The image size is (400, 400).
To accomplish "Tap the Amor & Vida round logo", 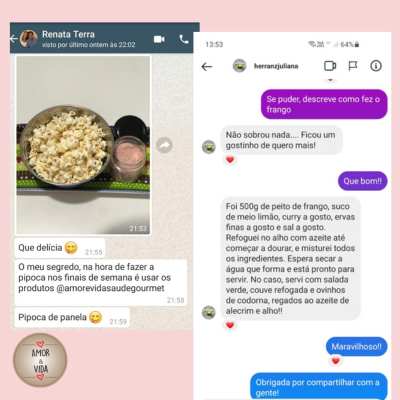I will (x=40, y=360).
